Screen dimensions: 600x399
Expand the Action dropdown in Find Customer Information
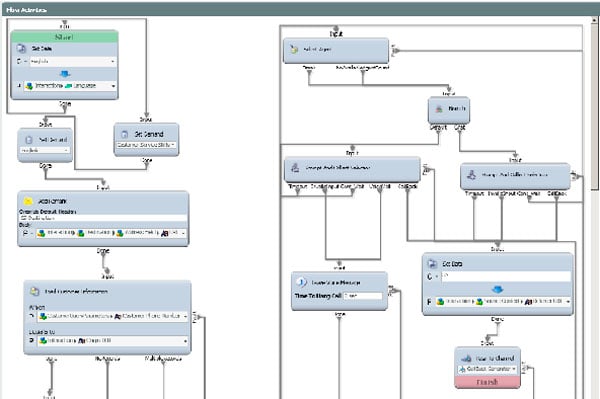(186, 316)
